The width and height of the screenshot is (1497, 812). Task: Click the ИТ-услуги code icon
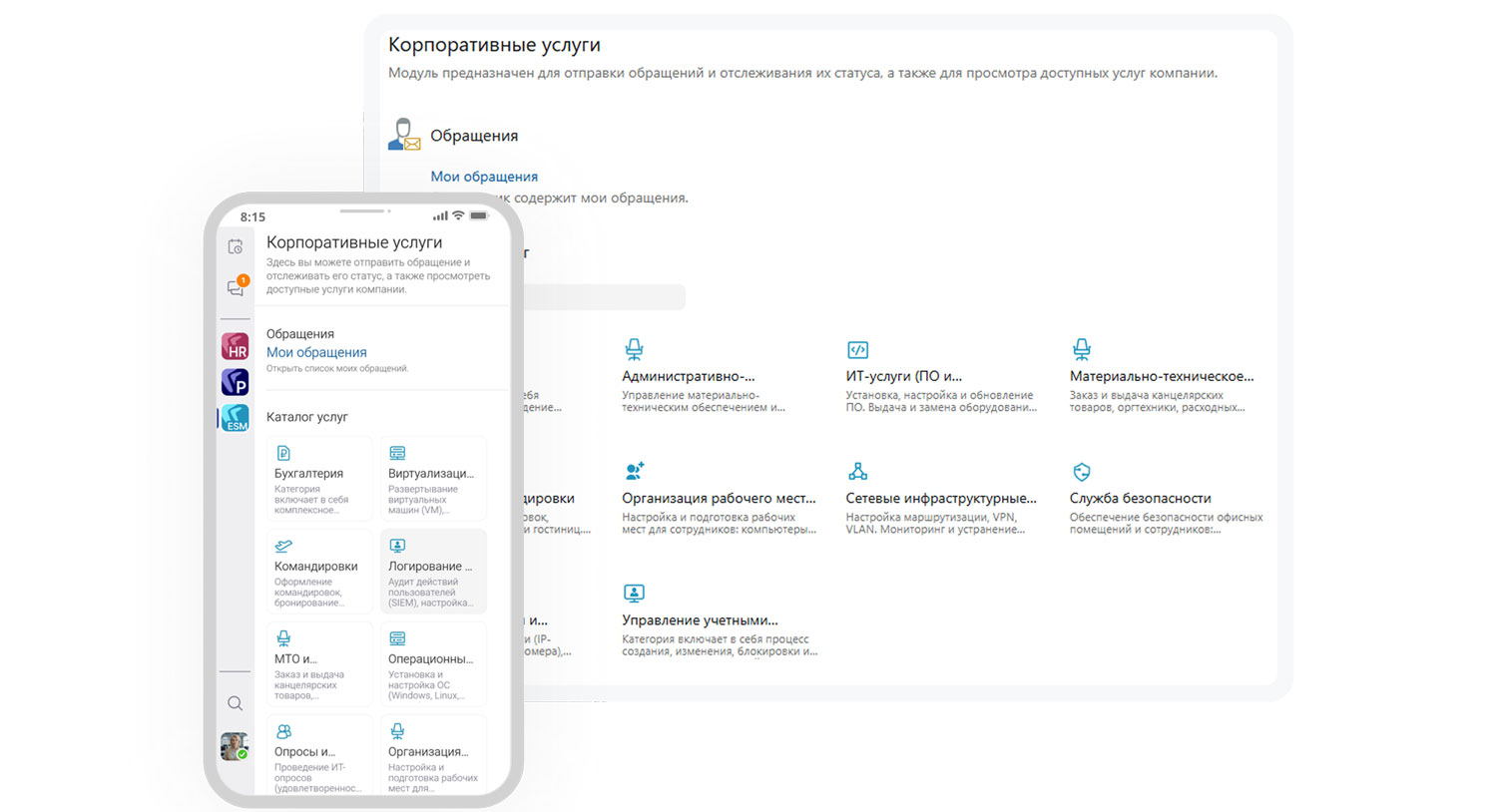857,350
